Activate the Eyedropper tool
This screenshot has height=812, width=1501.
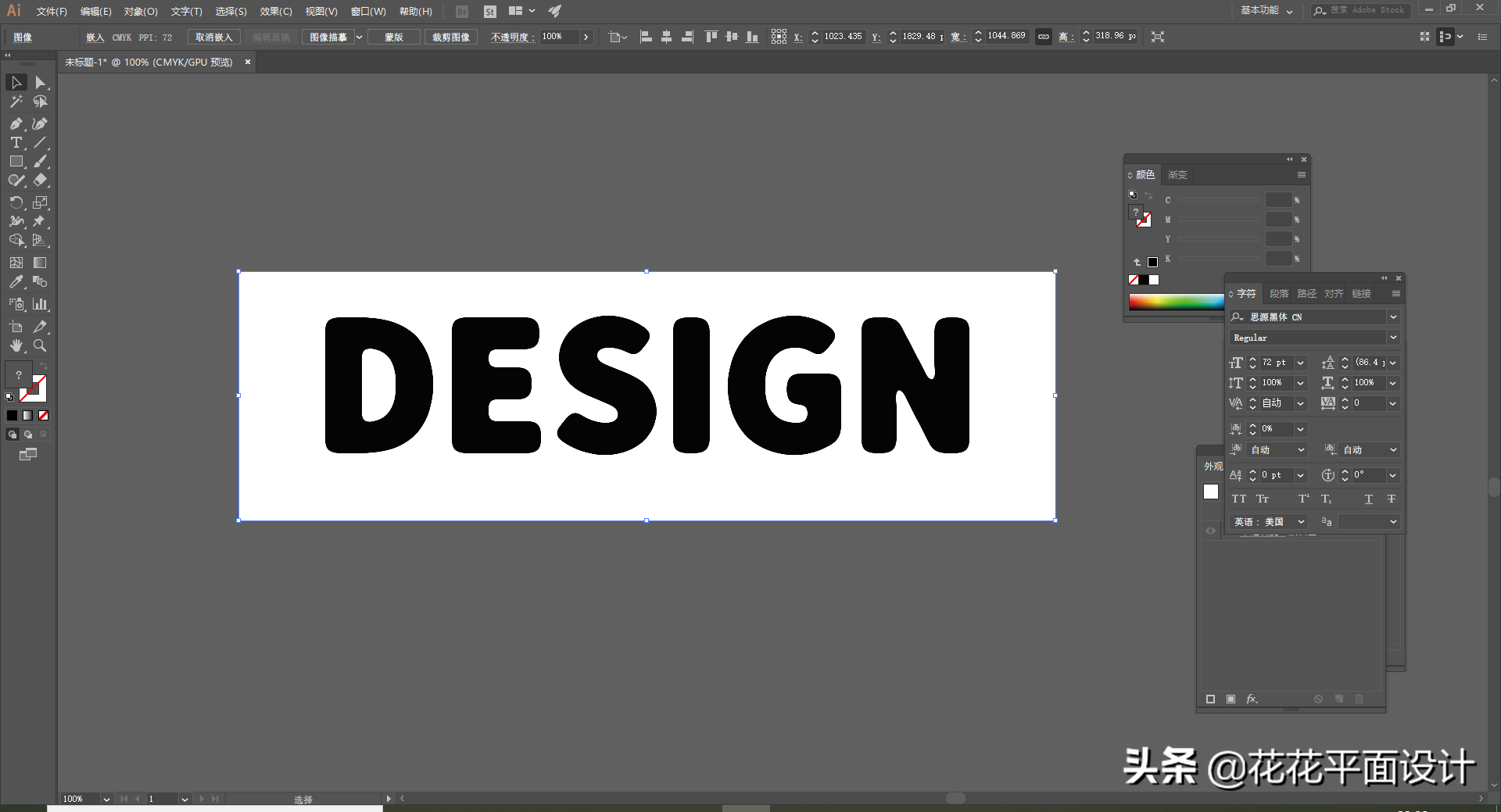[x=16, y=282]
